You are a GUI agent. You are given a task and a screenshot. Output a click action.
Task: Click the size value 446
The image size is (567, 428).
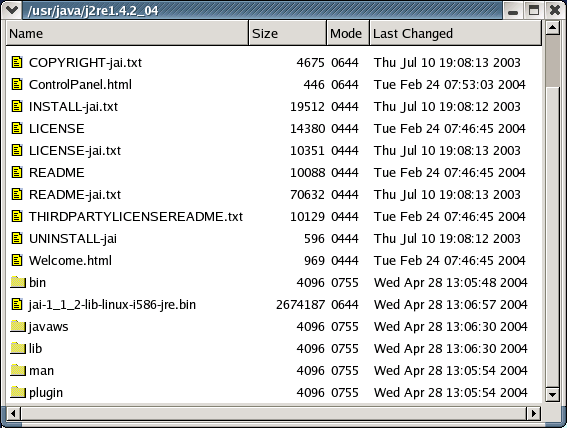pyautogui.click(x=314, y=85)
